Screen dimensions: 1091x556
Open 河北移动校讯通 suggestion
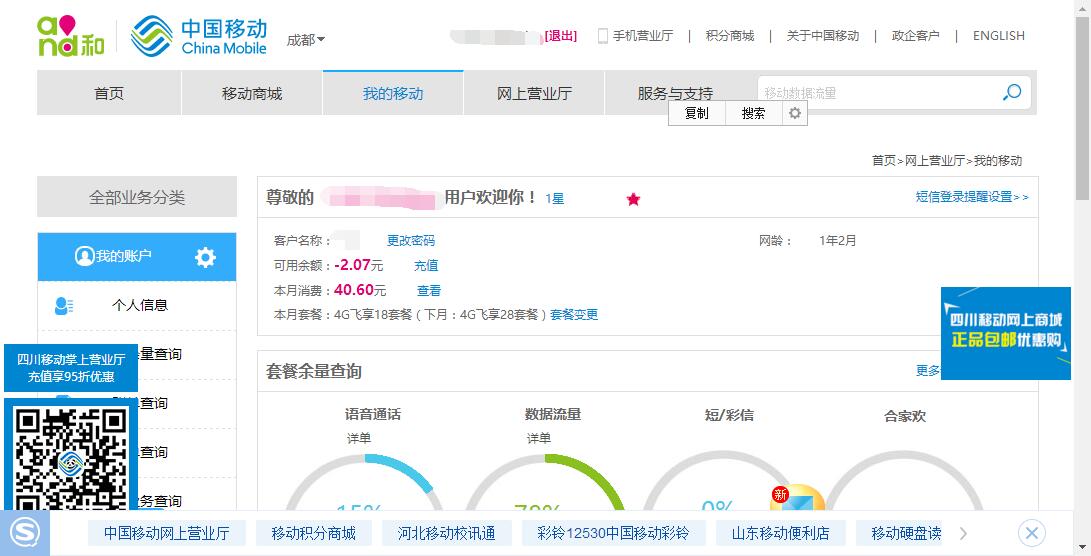click(447, 534)
